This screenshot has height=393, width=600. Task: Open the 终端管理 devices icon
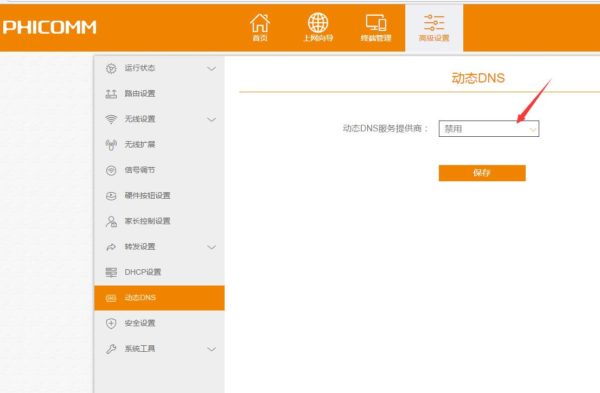pyautogui.click(x=376, y=23)
